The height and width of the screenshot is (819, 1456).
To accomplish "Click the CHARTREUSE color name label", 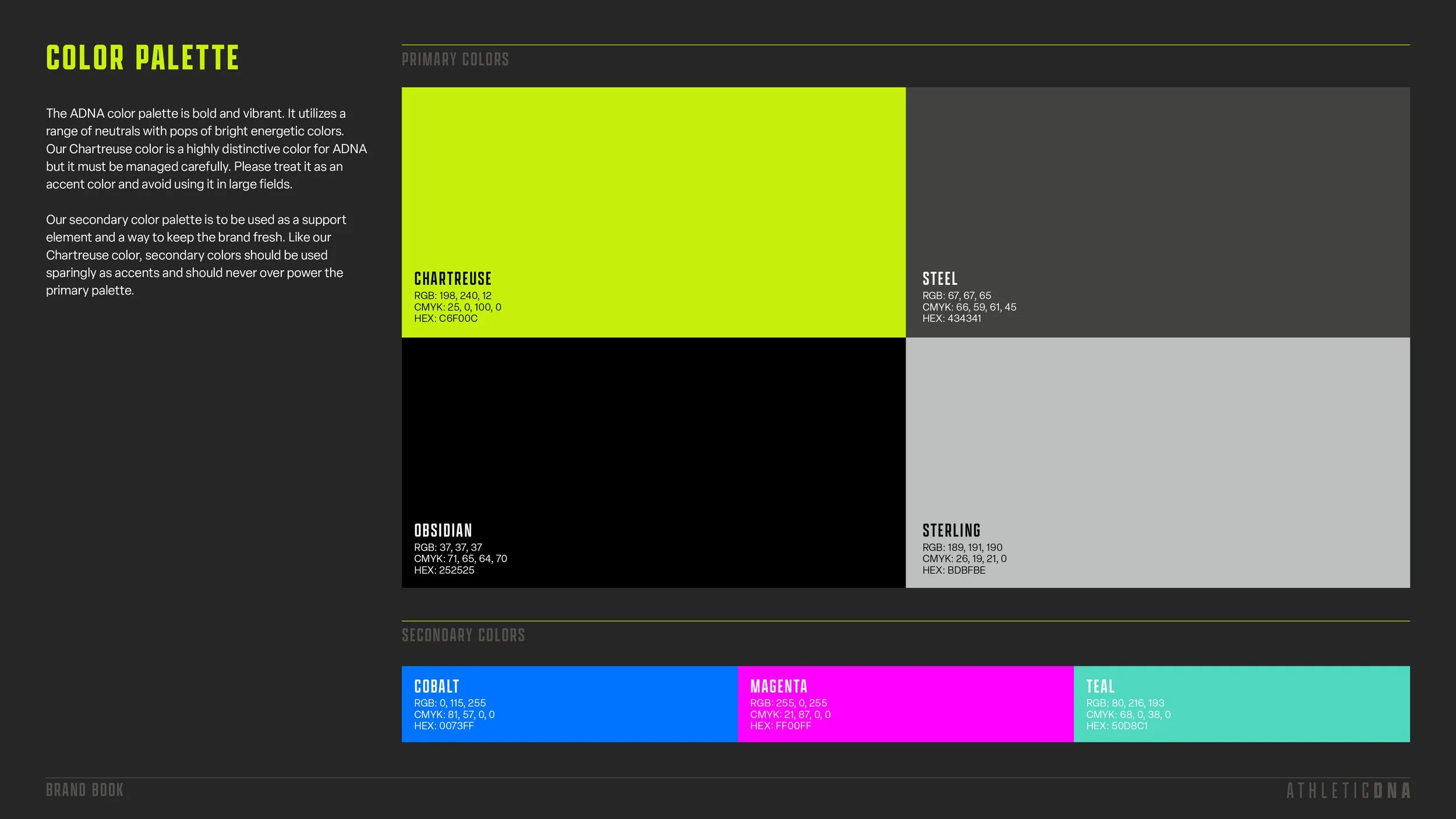I will tap(453, 278).
